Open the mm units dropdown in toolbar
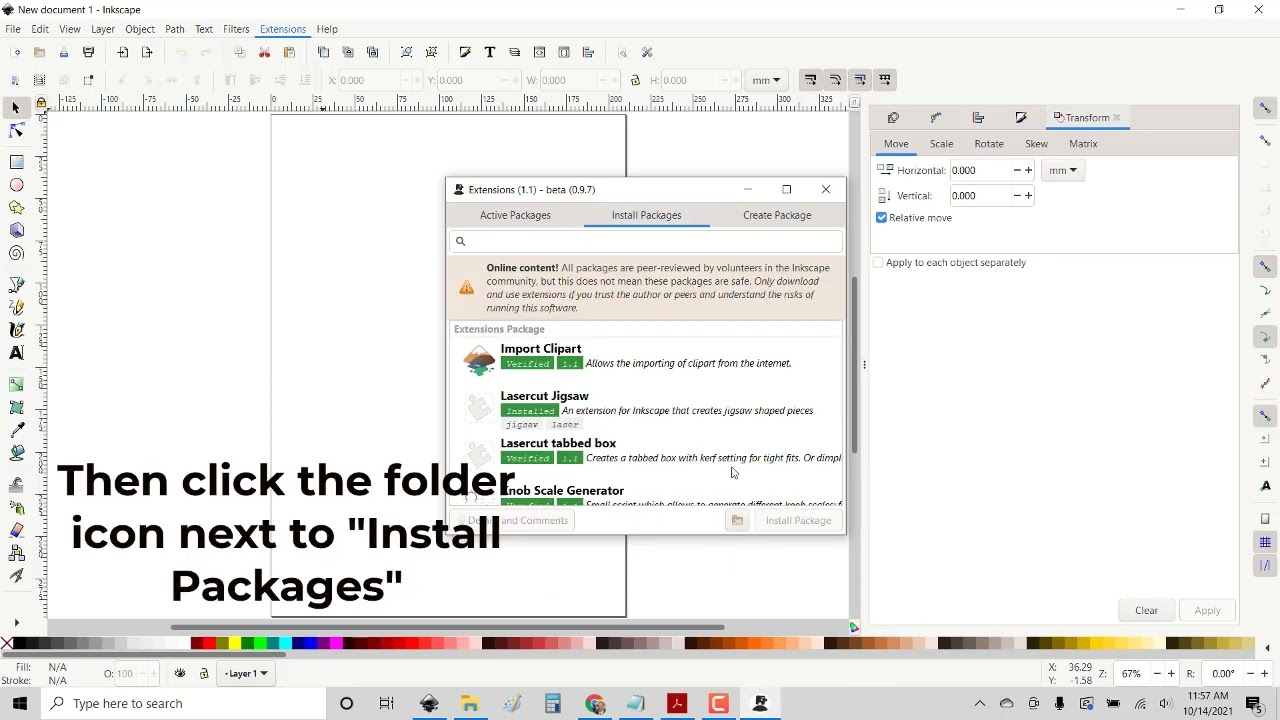 click(x=767, y=80)
